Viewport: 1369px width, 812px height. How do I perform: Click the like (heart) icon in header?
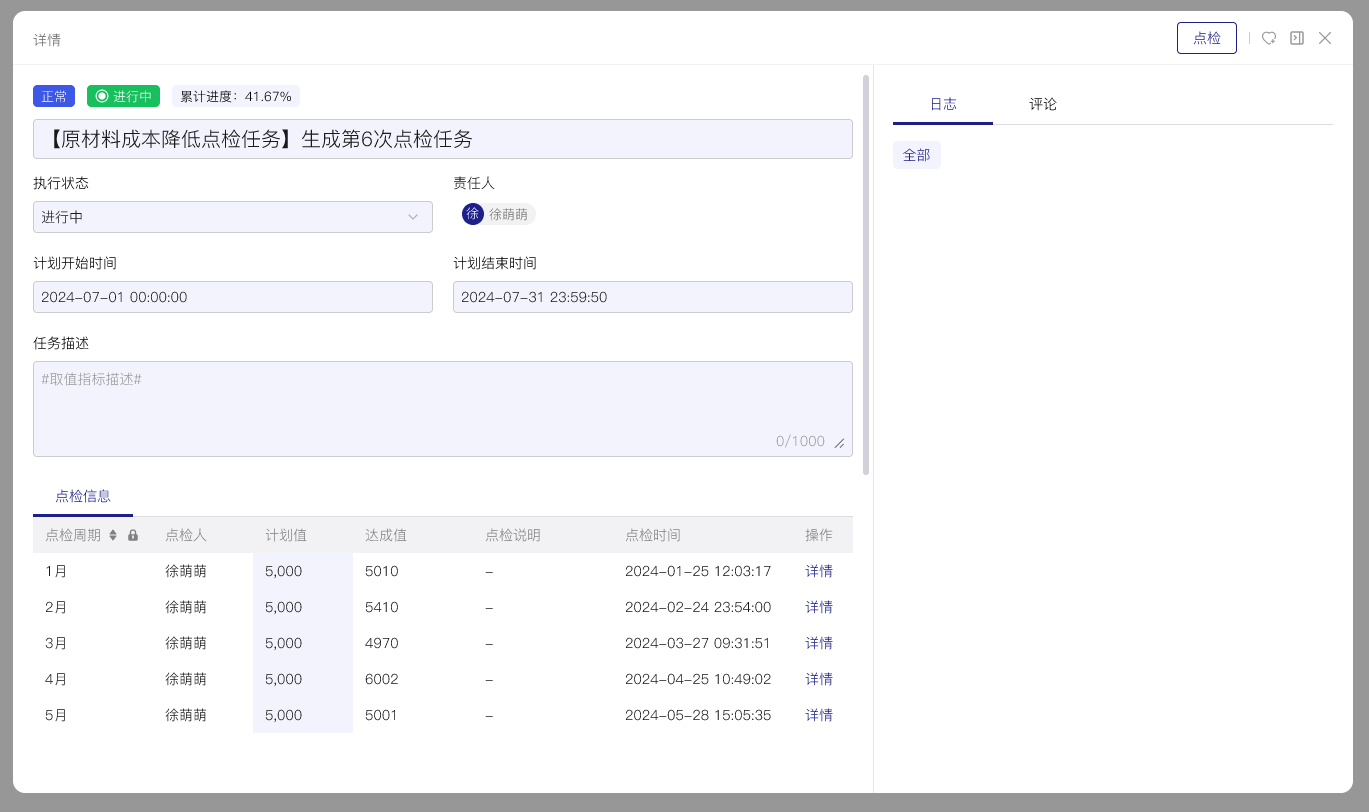click(x=1269, y=38)
